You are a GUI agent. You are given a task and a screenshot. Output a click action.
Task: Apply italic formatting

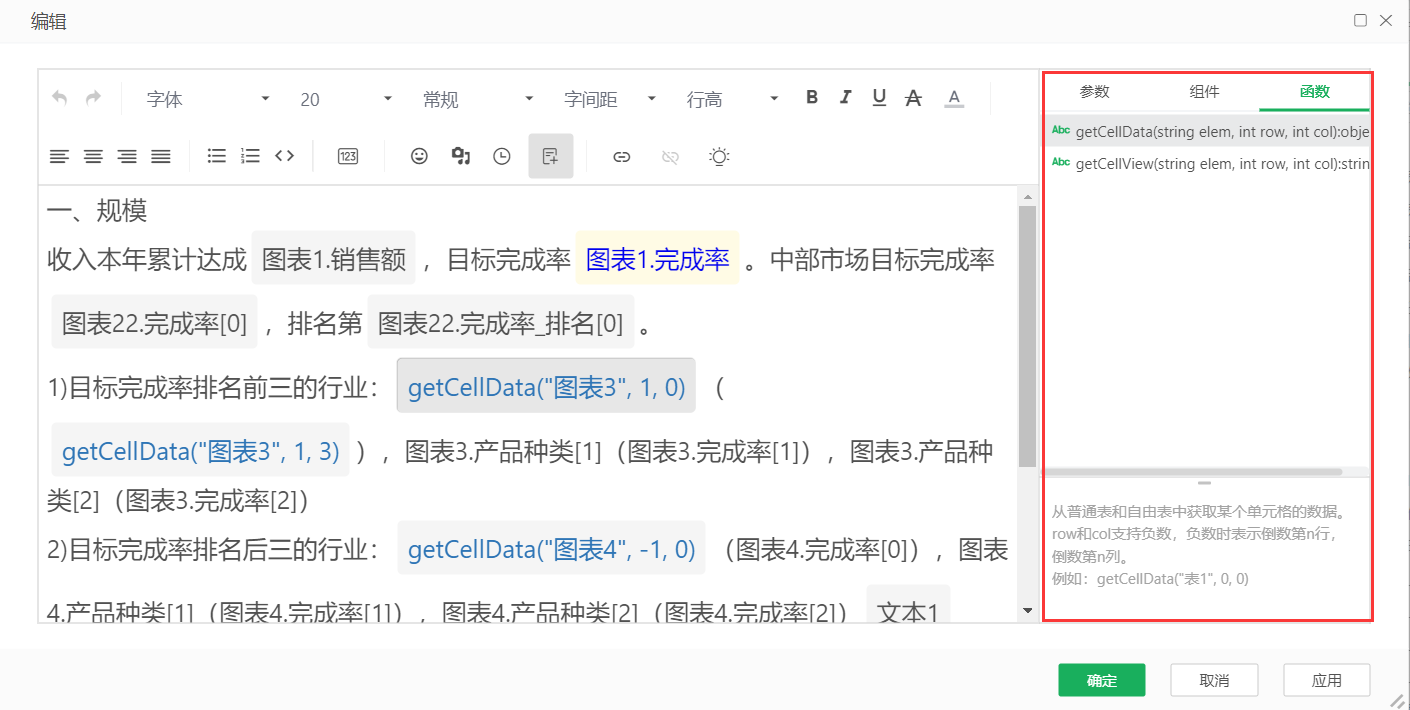(x=845, y=97)
